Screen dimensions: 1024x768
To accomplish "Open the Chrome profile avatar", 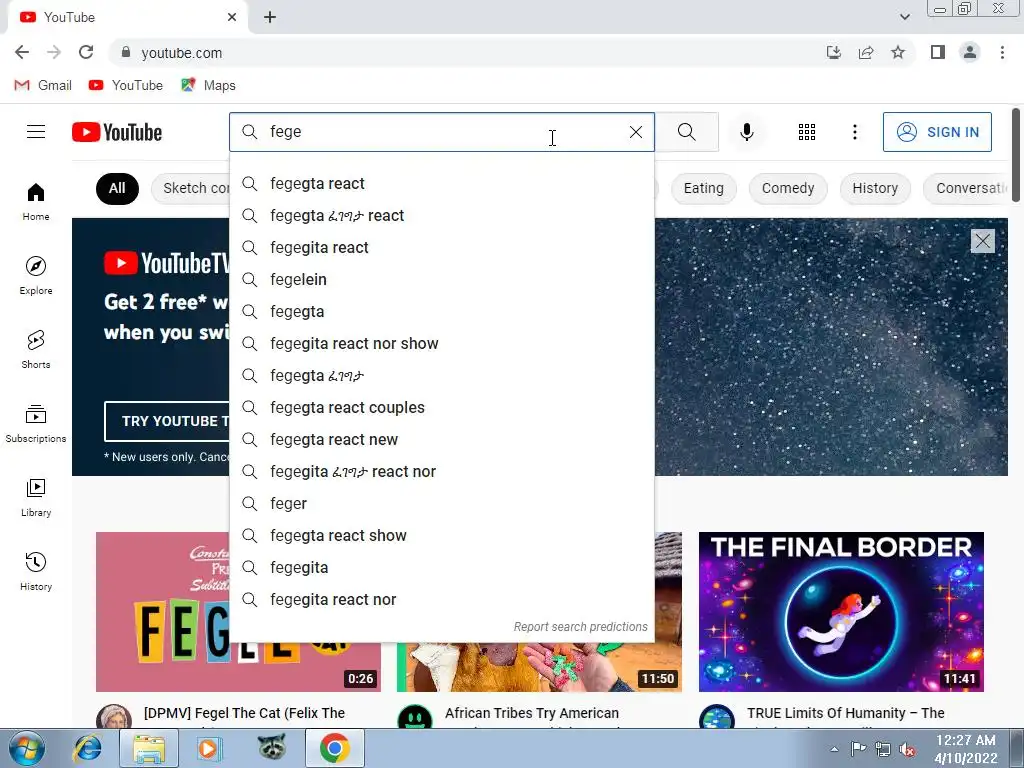I will (x=970, y=52).
